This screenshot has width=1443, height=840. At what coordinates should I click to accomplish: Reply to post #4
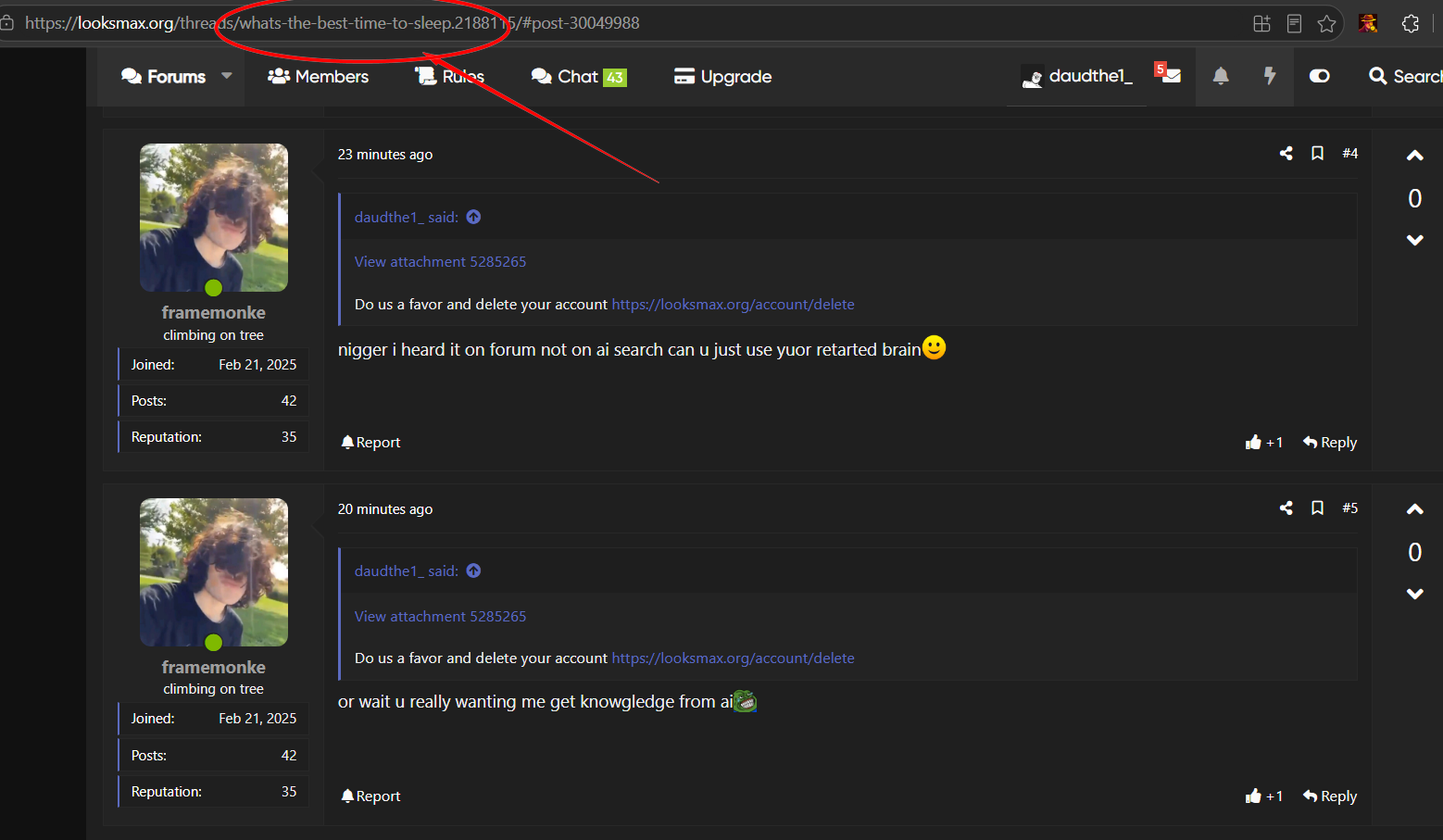(1330, 443)
